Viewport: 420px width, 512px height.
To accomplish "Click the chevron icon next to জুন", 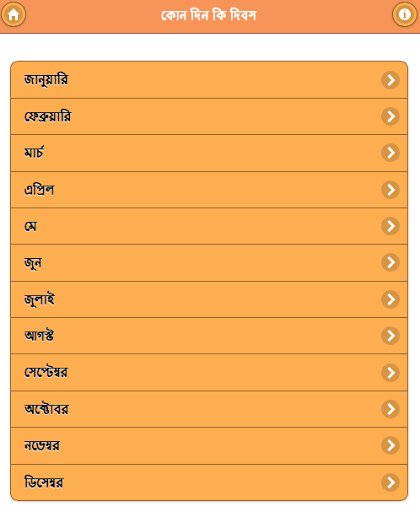I will point(390,262).
